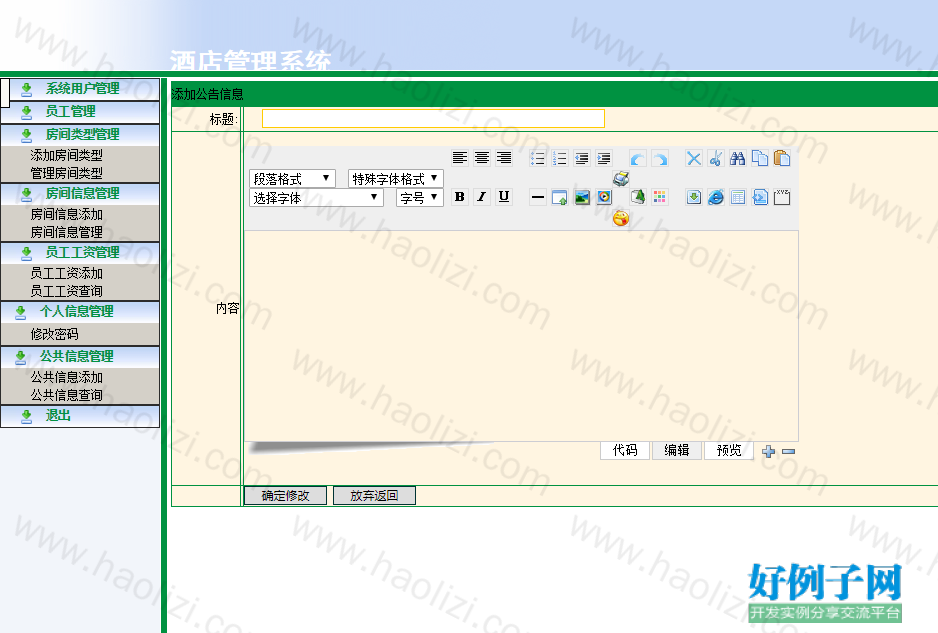The height and width of the screenshot is (633, 938).
Task: Open 公共信息查询 page
Action: 66,395
